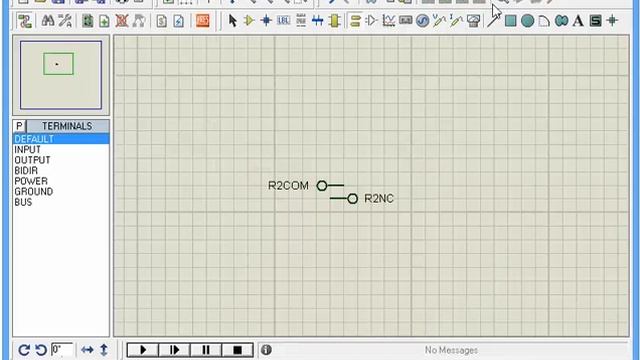Image resolution: width=640 pixels, height=360 pixels.
Task: Select OUTPUT terminal type
Action: (61, 160)
